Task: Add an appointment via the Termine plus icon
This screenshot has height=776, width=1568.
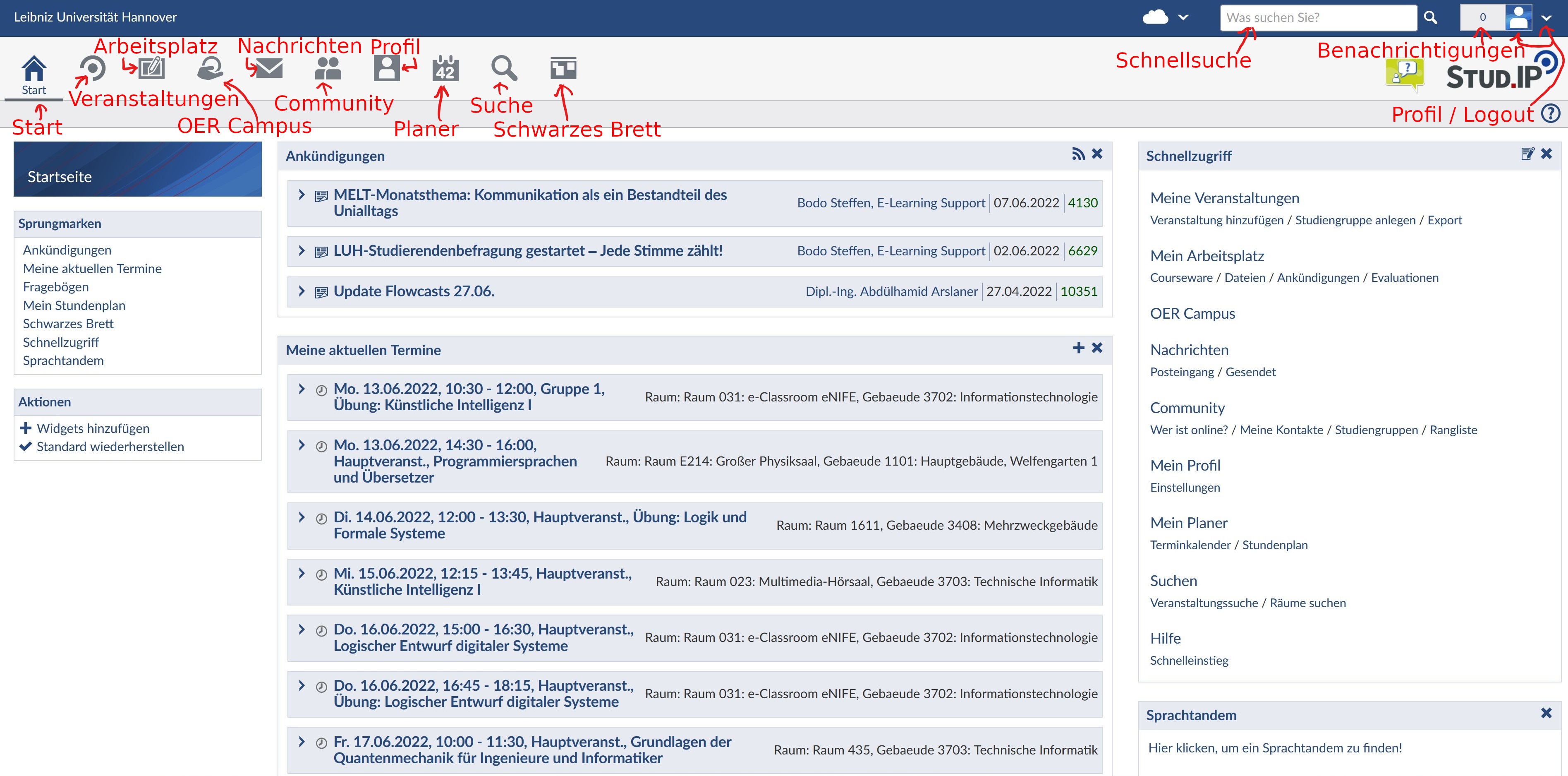Action: [x=1079, y=348]
